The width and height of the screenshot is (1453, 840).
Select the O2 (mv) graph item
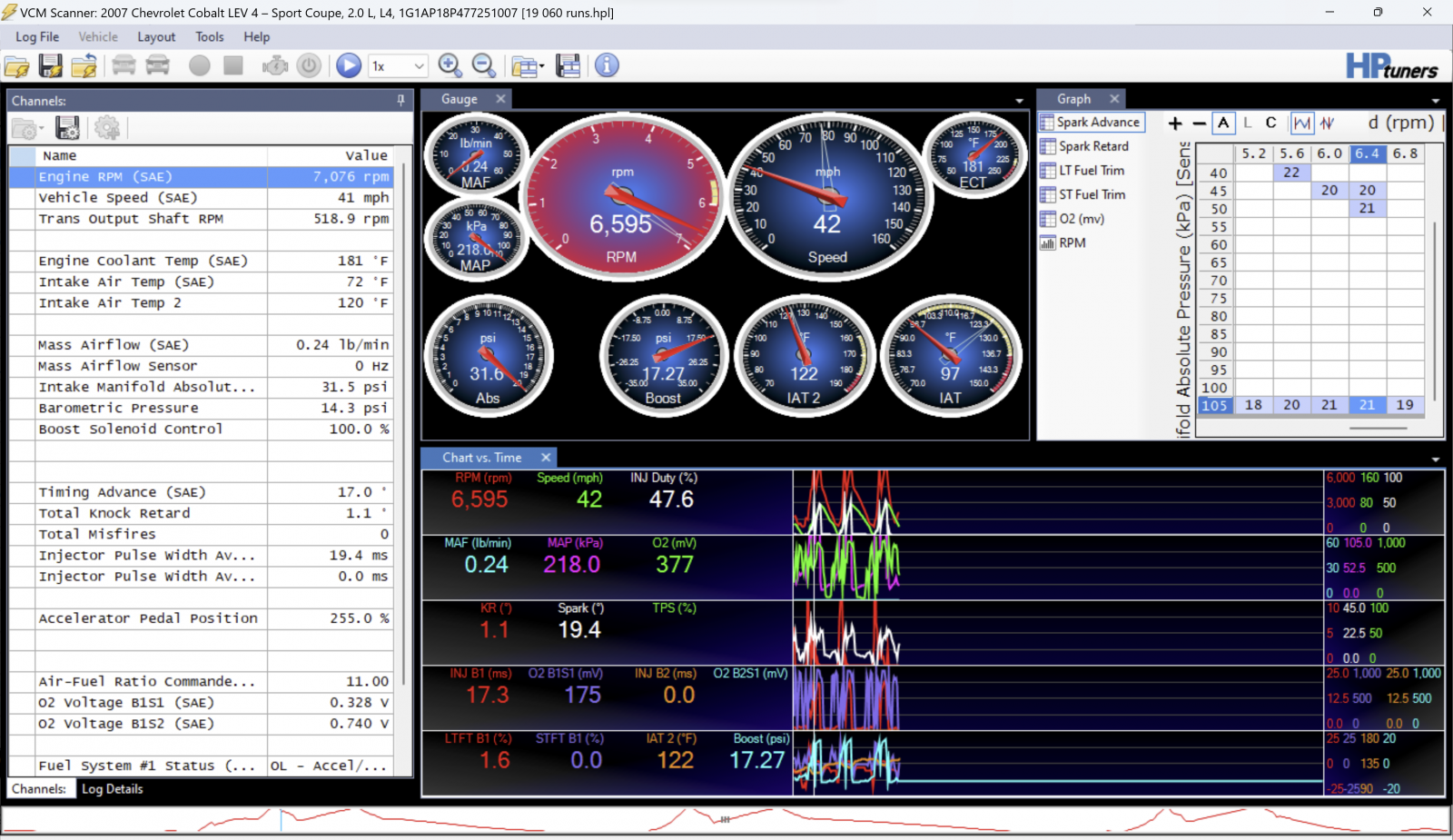tap(1072, 219)
